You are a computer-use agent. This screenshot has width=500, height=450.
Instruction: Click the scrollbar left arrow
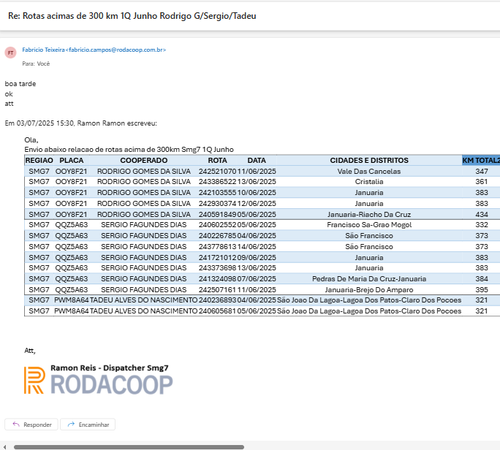[x=5, y=447]
